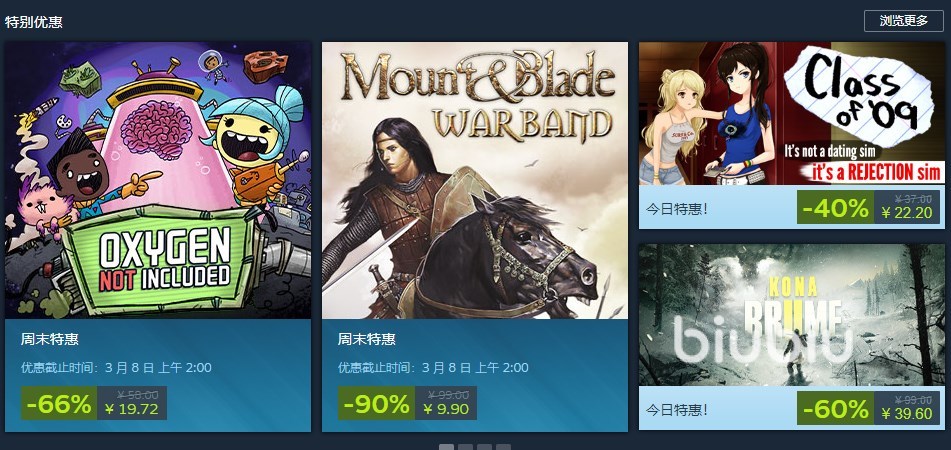951x450 pixels.
Task: Select the third carousel page dot
Action: (484, 448)
